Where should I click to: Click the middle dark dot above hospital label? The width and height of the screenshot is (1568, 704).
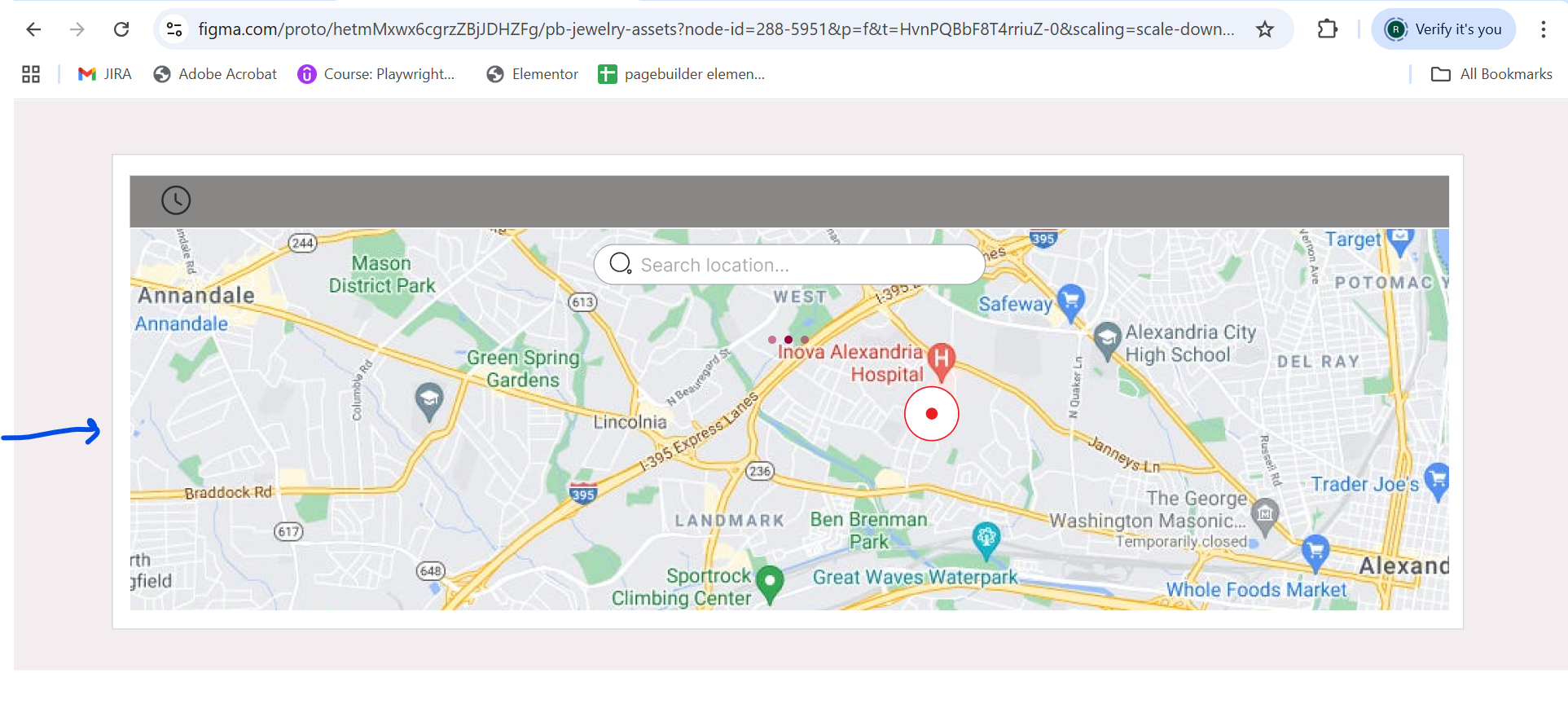point(788,340)
